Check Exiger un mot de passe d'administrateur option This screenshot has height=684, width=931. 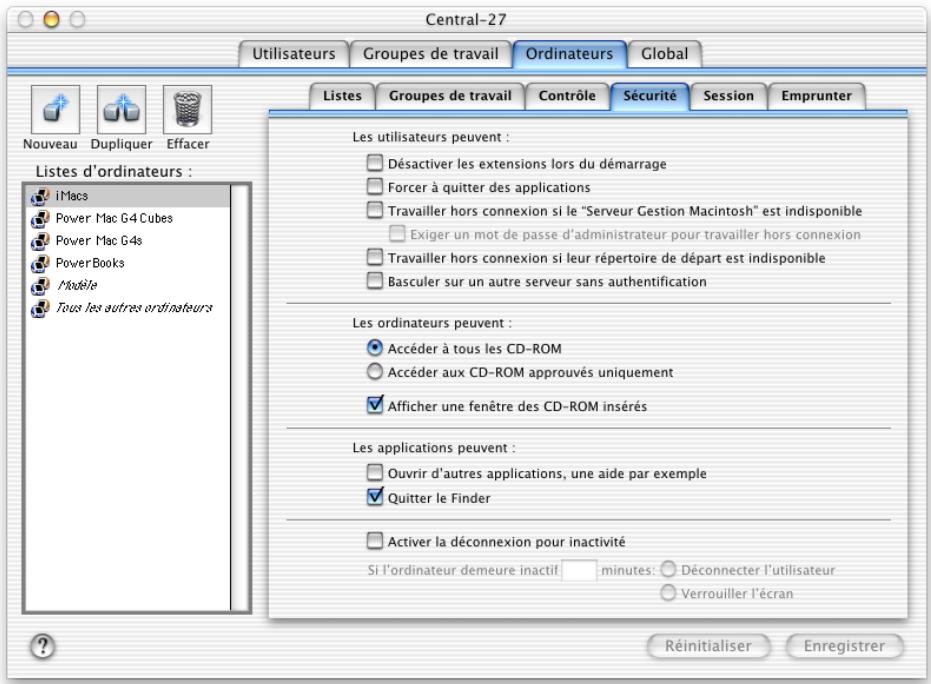(397, 233)
